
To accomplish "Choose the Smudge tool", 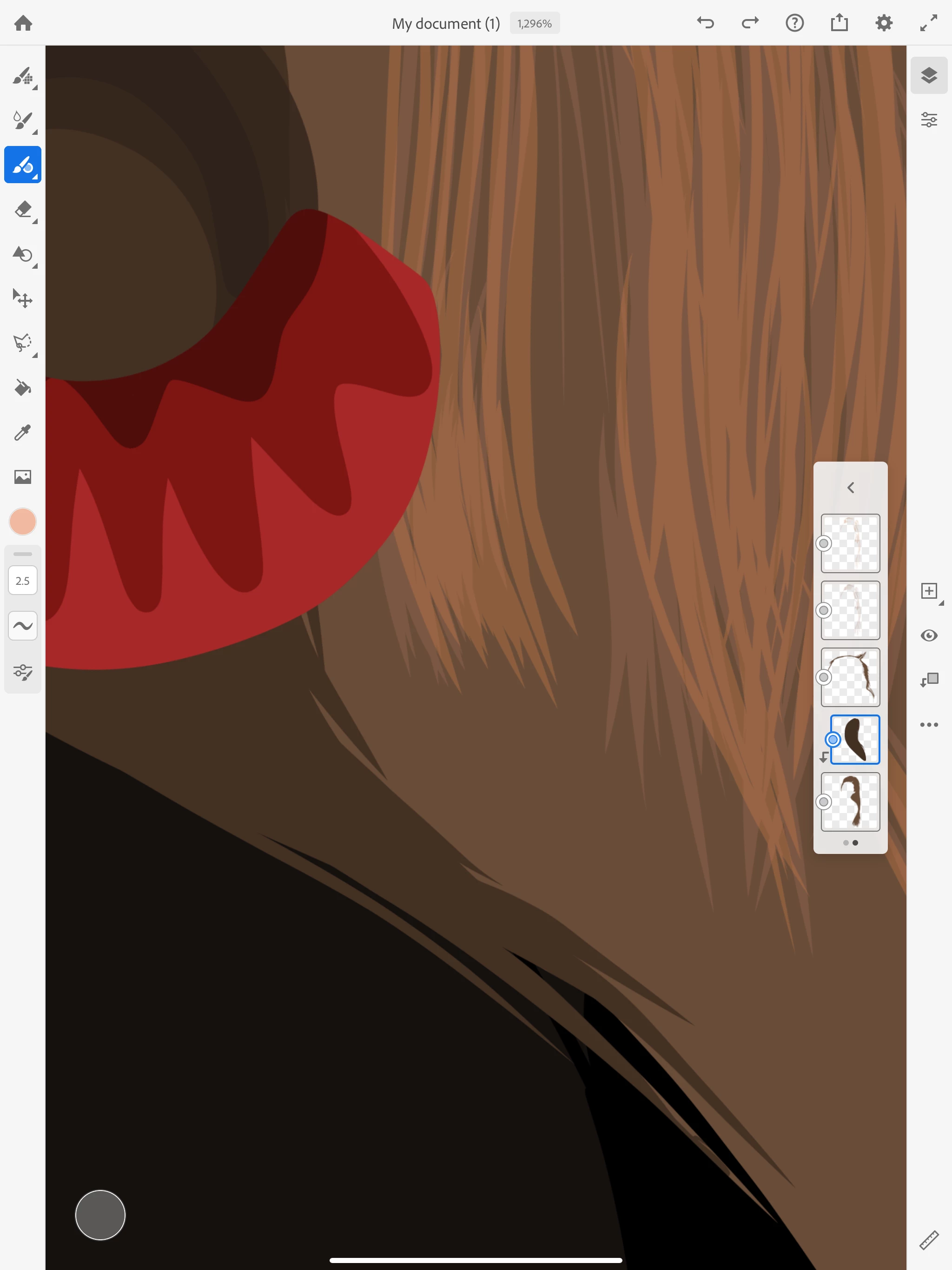I will click(22, 254).
